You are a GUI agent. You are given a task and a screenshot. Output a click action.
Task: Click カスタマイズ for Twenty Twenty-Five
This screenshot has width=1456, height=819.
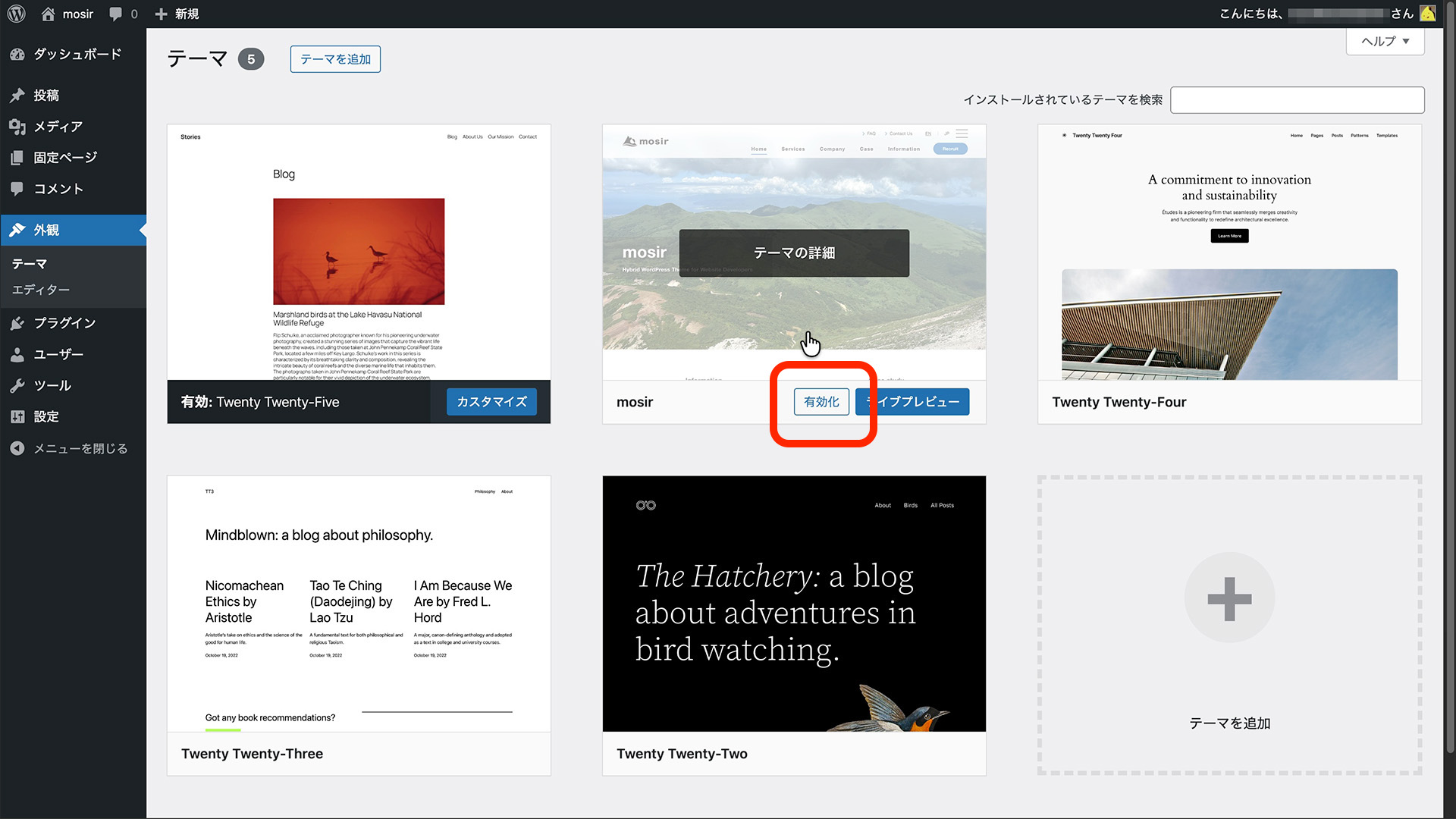[491, 402]
